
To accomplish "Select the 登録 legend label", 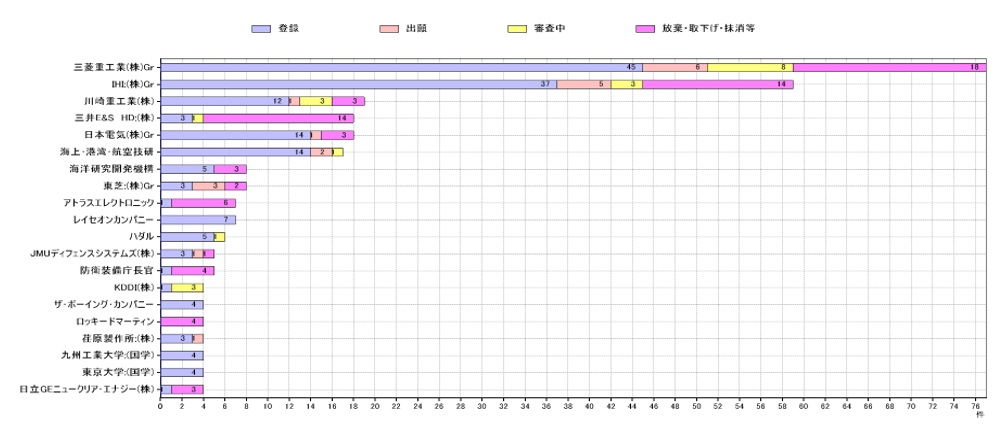I will pyautogui.click(x=288, y=29).
